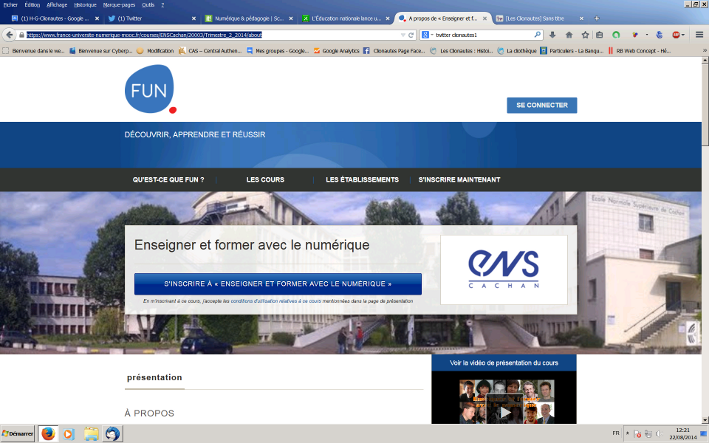Show bookmarks list icon next to star
Screen dimensions: 709x443
(600, 35)
